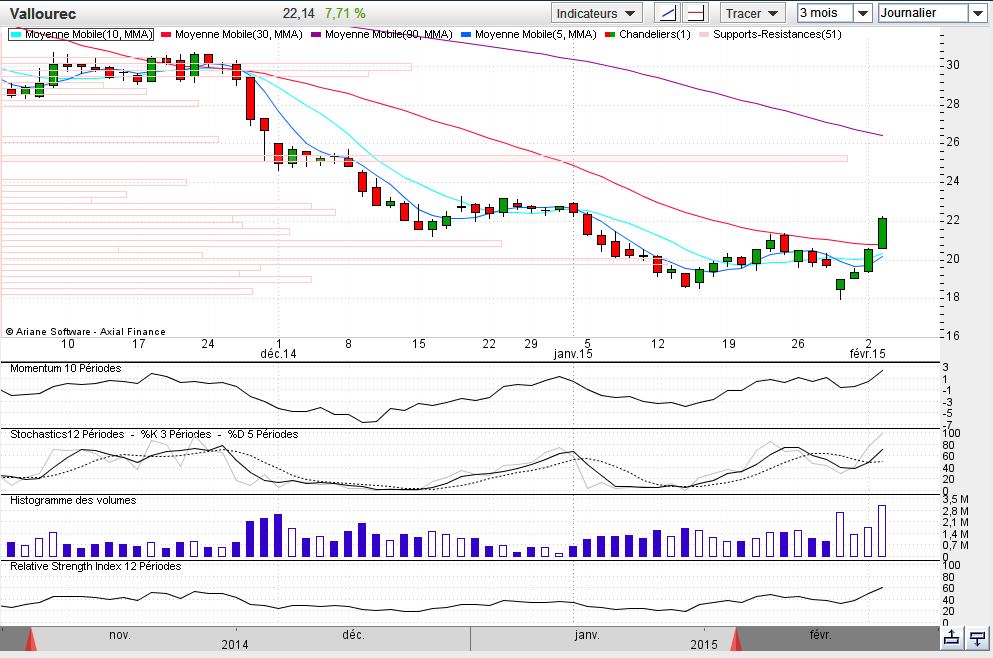Click the red-green Chandeliers swatch
This screenshot has width=993, height=658.
point(610,35)
